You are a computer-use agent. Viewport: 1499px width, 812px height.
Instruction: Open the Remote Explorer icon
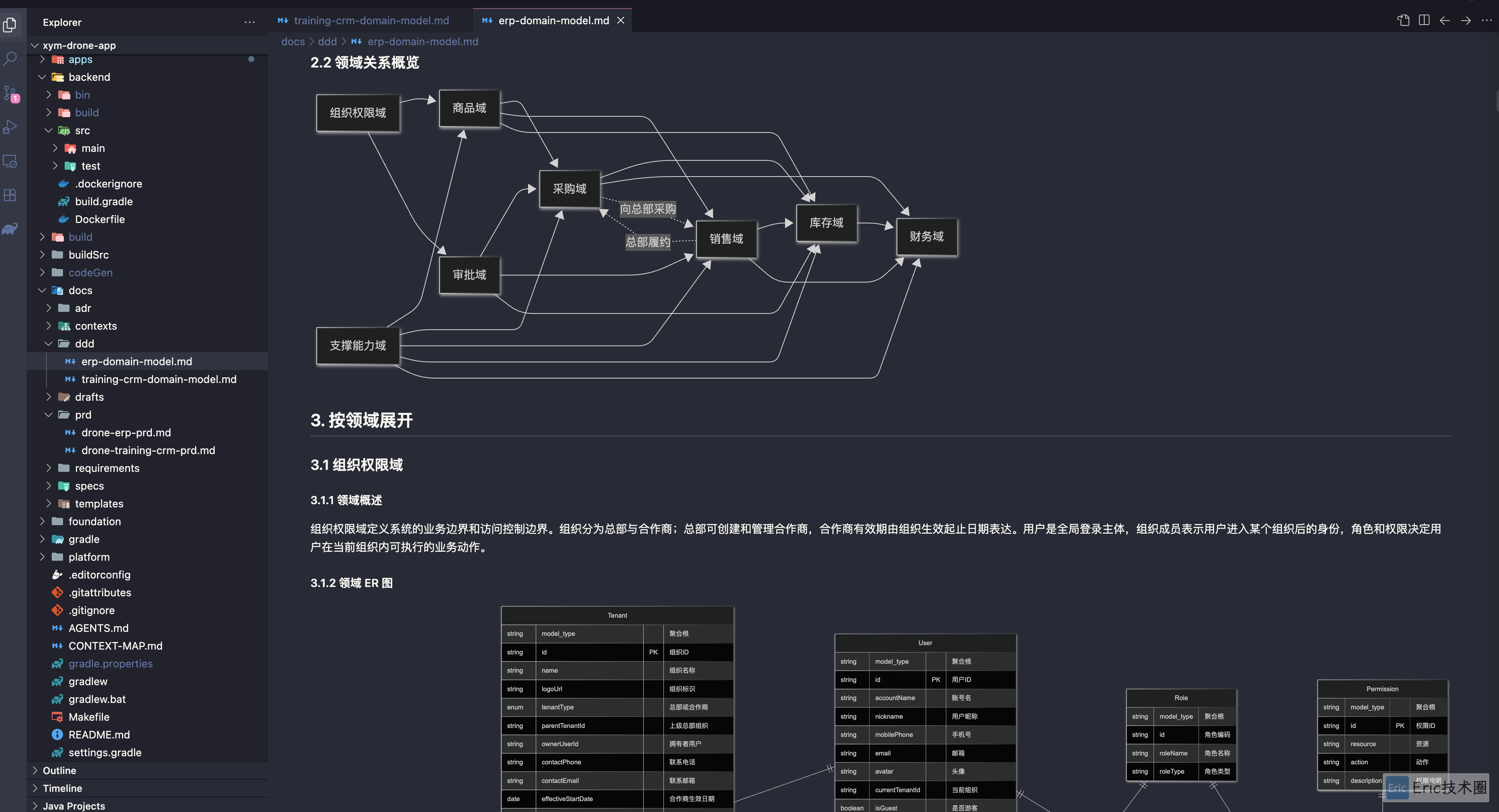coord(10,161)
